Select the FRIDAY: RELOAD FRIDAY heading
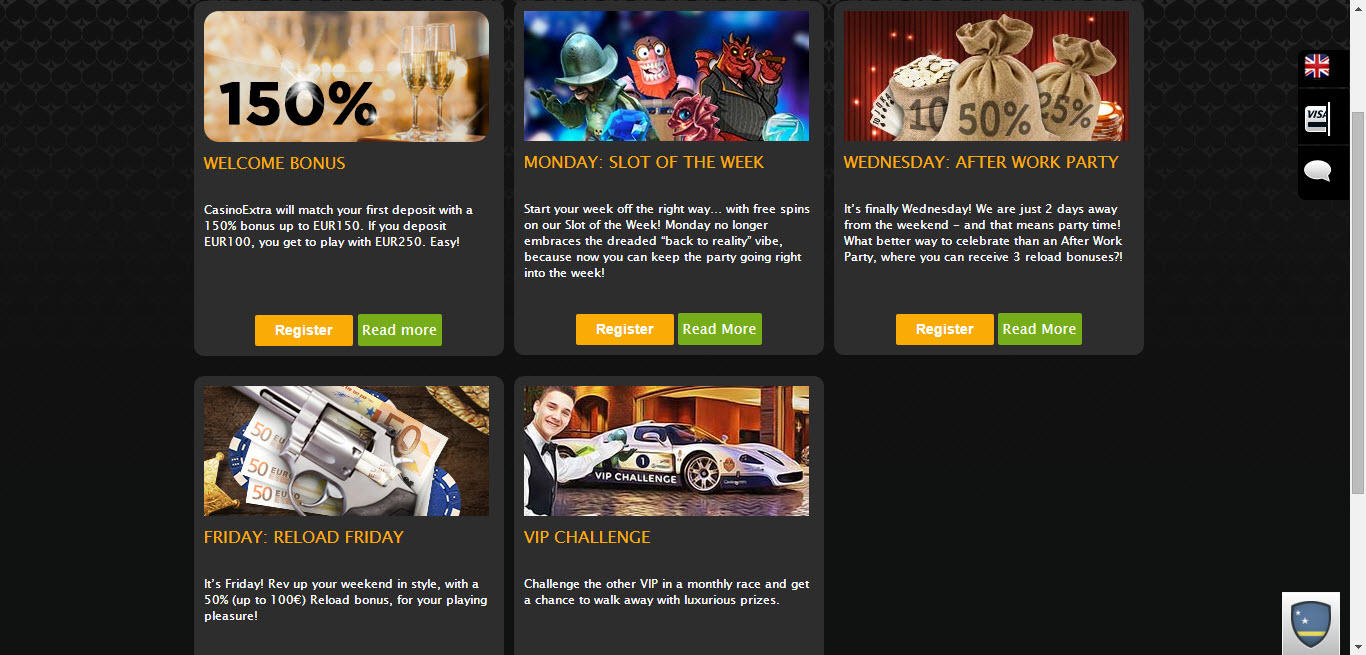The width and height of the screenshot is (1366, 655). [303, 537]
